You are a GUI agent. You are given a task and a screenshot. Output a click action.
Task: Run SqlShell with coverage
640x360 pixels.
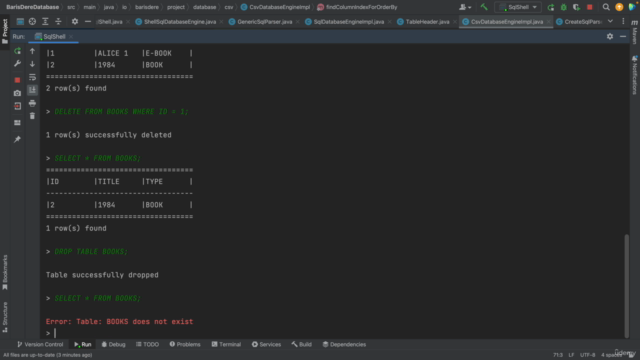click(x=576, y=7)
